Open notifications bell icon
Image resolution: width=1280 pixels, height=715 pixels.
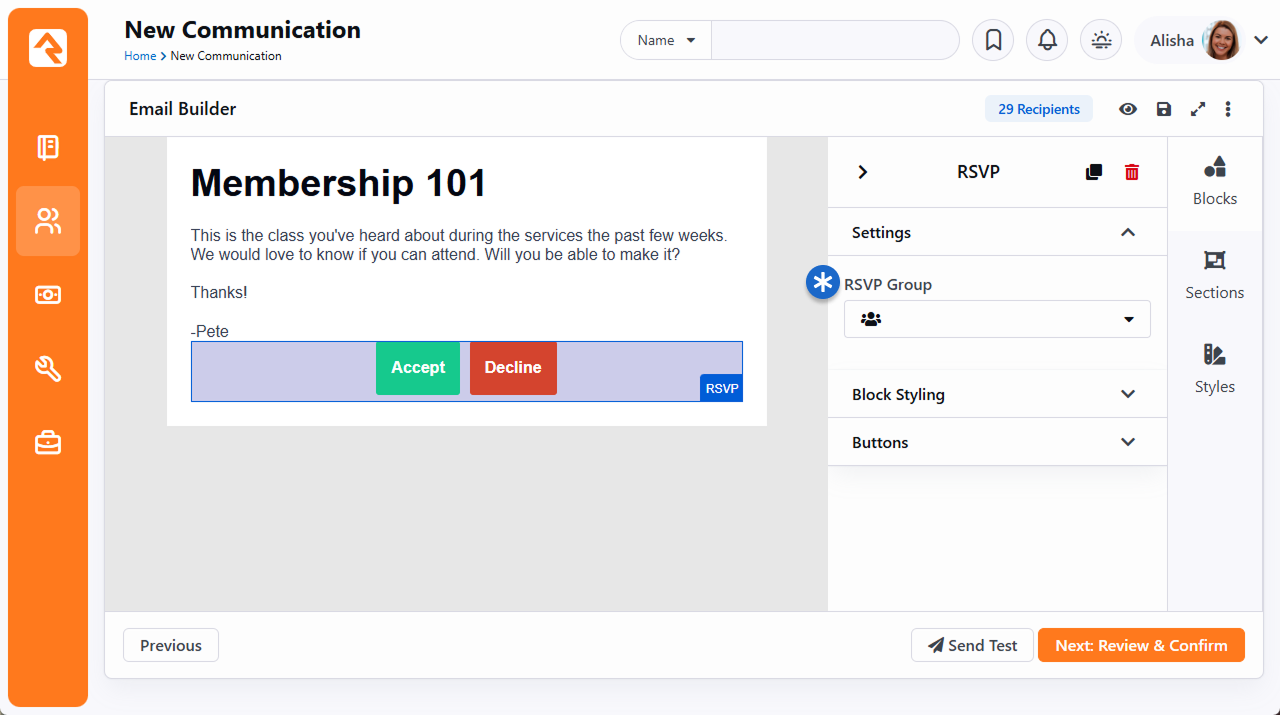[1047, 40]
